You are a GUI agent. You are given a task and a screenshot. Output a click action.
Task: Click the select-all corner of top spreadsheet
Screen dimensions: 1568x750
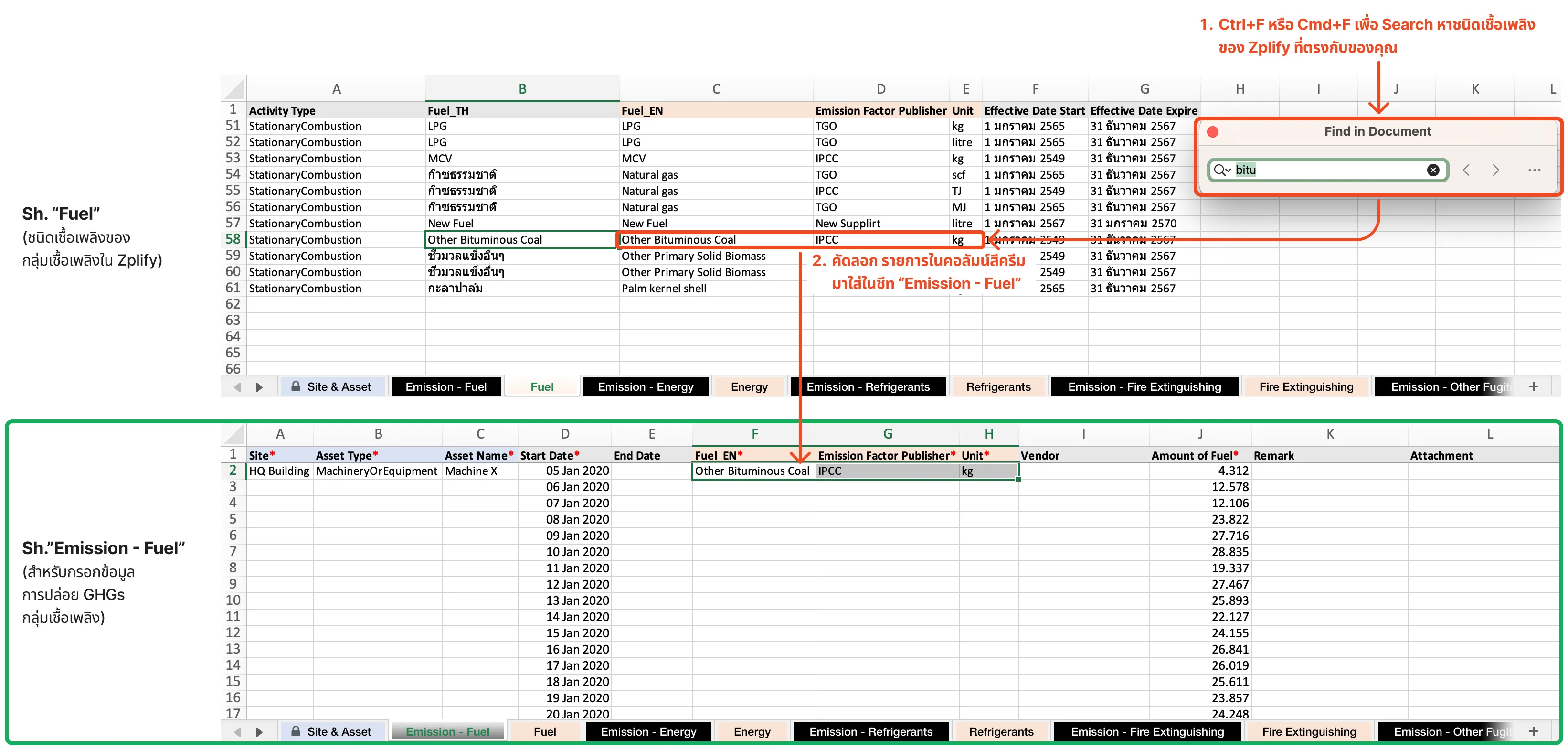click(x=234, y=89)
